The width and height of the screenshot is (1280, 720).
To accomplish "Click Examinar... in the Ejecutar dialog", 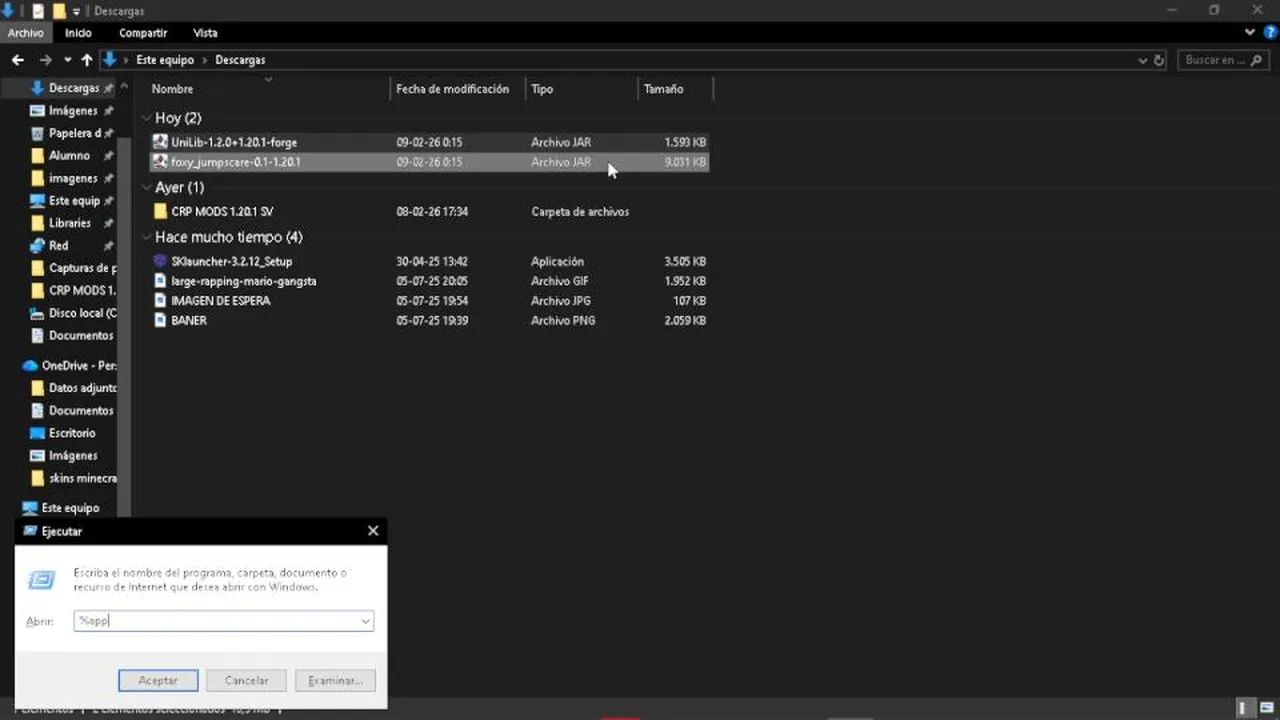I will (335, 681).
